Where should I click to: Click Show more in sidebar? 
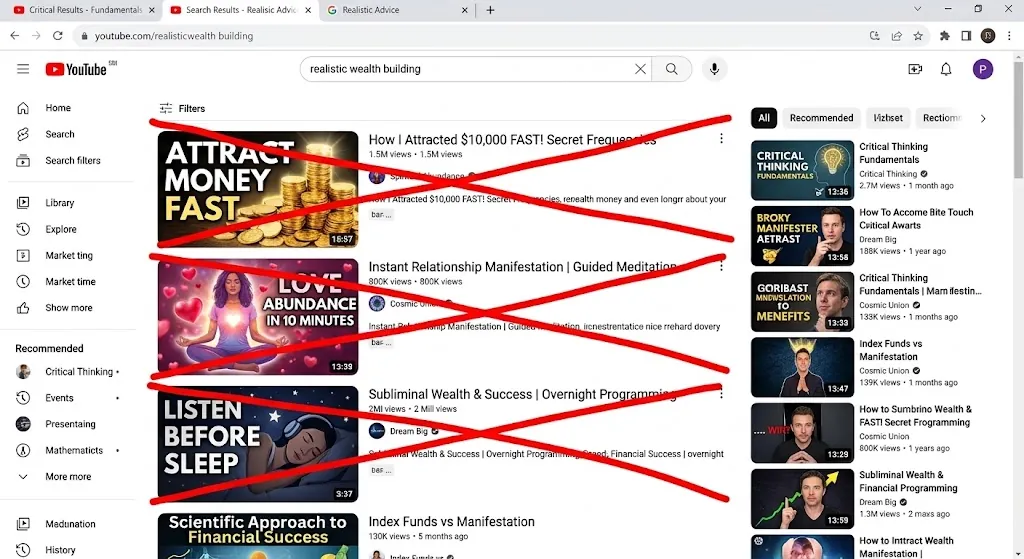click(71, 308)
